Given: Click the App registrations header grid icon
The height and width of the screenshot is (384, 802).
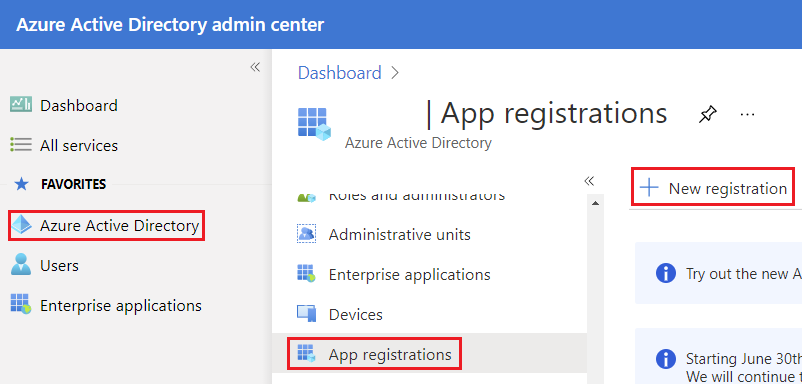Looking at the screenshot, I should pyautogui.click(x=315, y=124).
